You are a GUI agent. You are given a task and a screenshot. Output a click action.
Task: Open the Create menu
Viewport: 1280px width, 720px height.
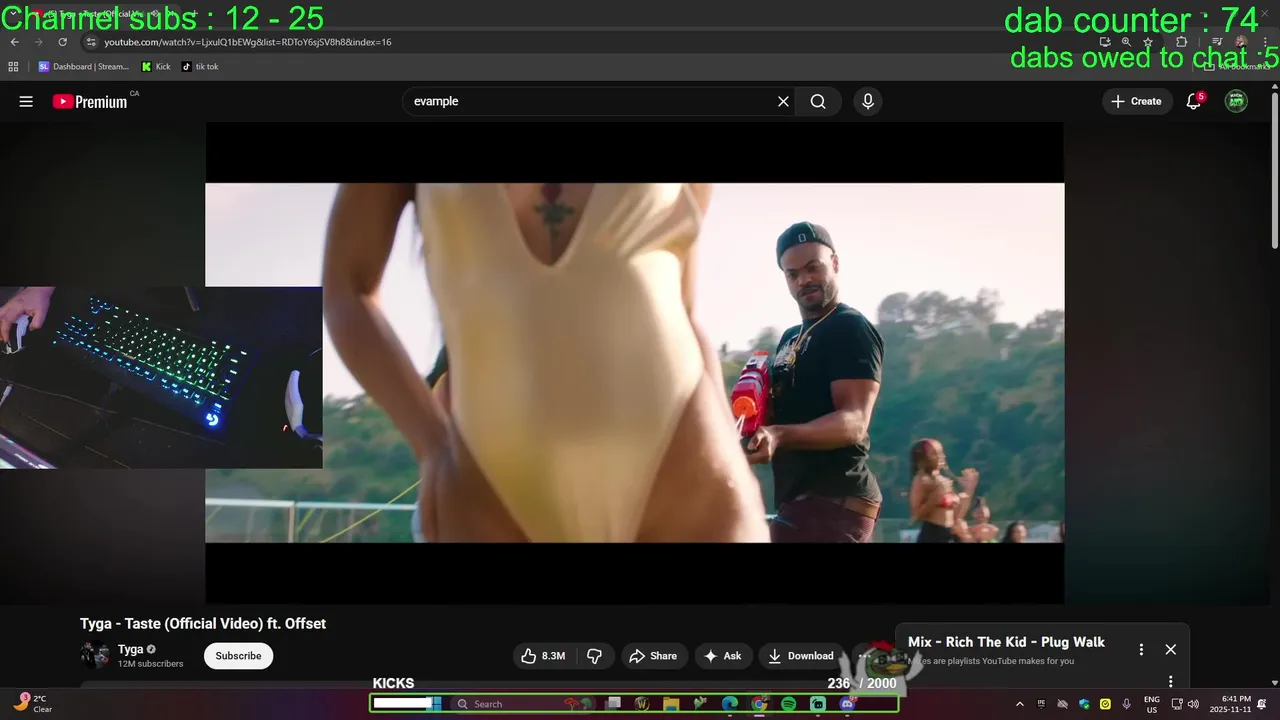1137,101
